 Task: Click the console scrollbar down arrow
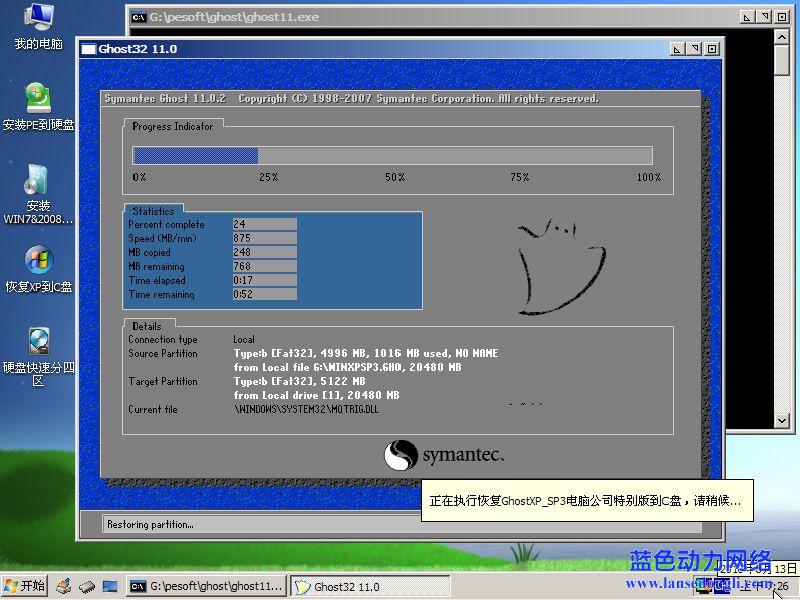783,420
